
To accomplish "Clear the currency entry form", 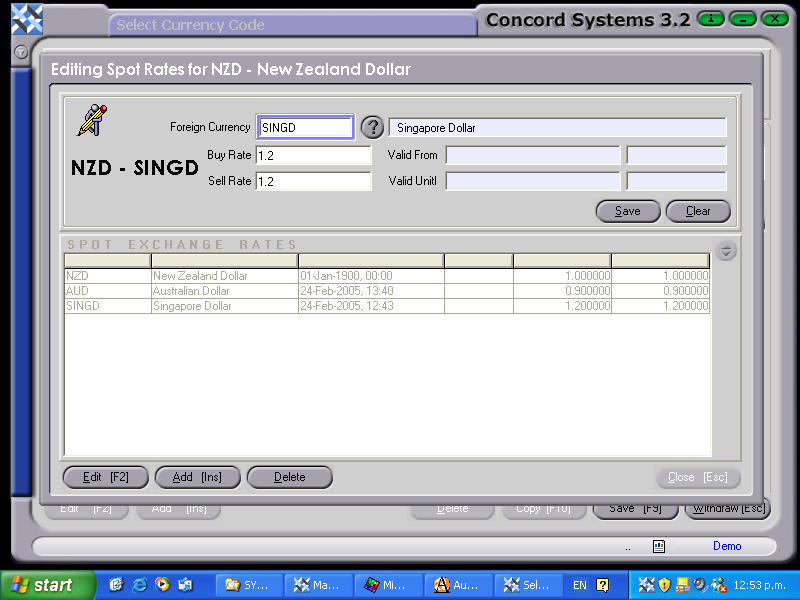I will 698,211.
